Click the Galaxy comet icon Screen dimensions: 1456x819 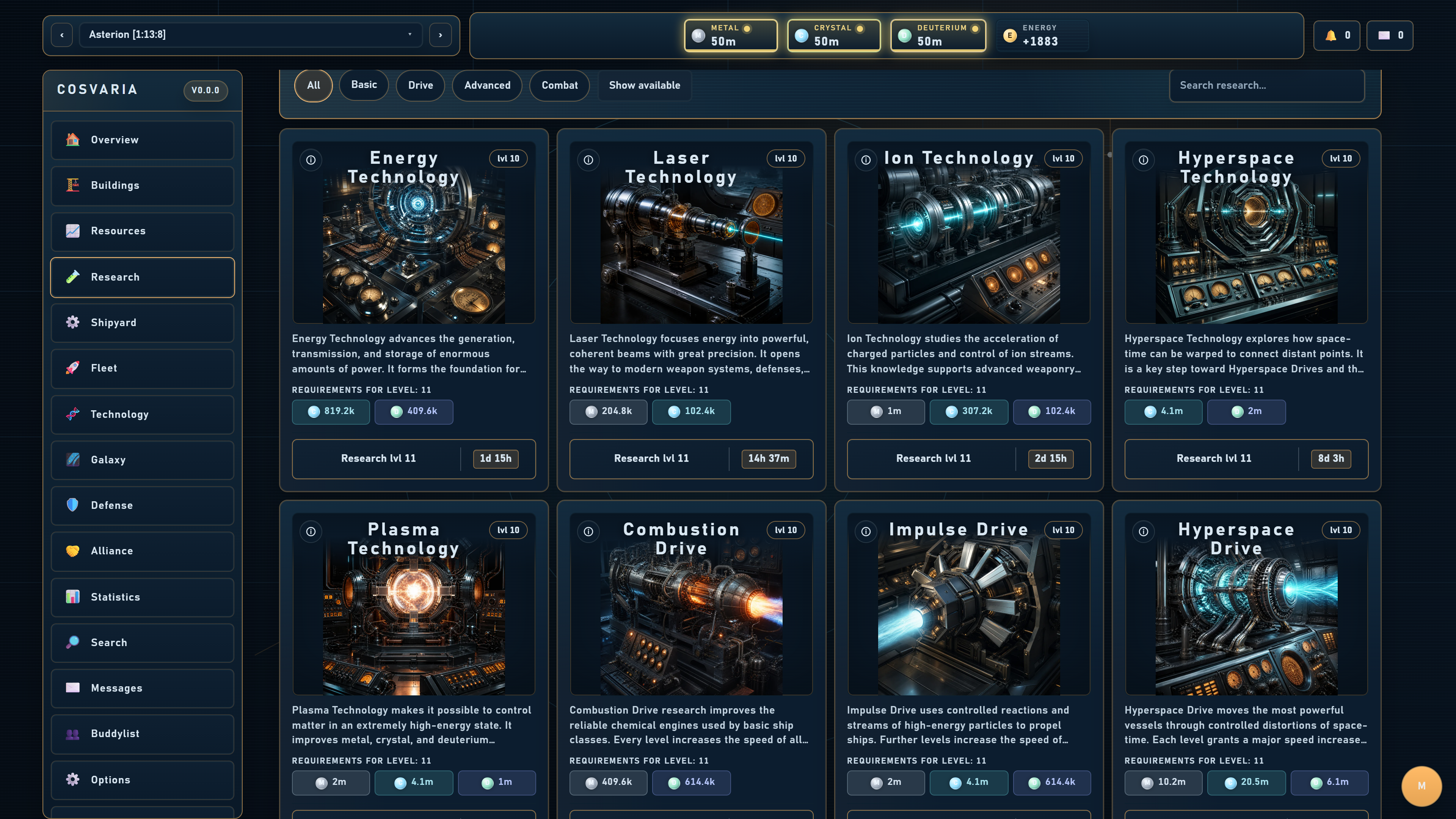coord(72,460)
